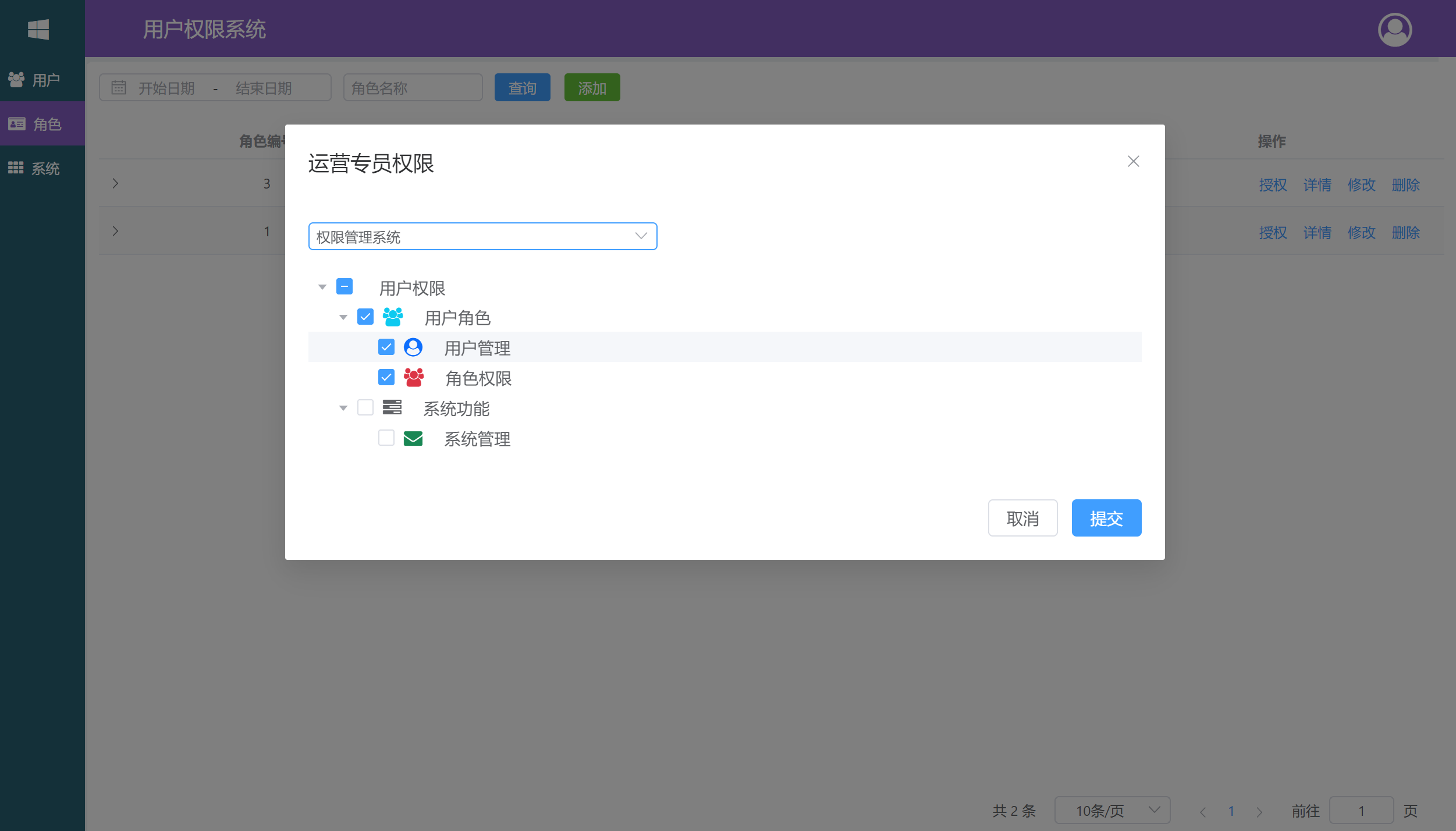
Task: Uncheck the 用户管理 checkbox
Action: click(x=386, y=347)
